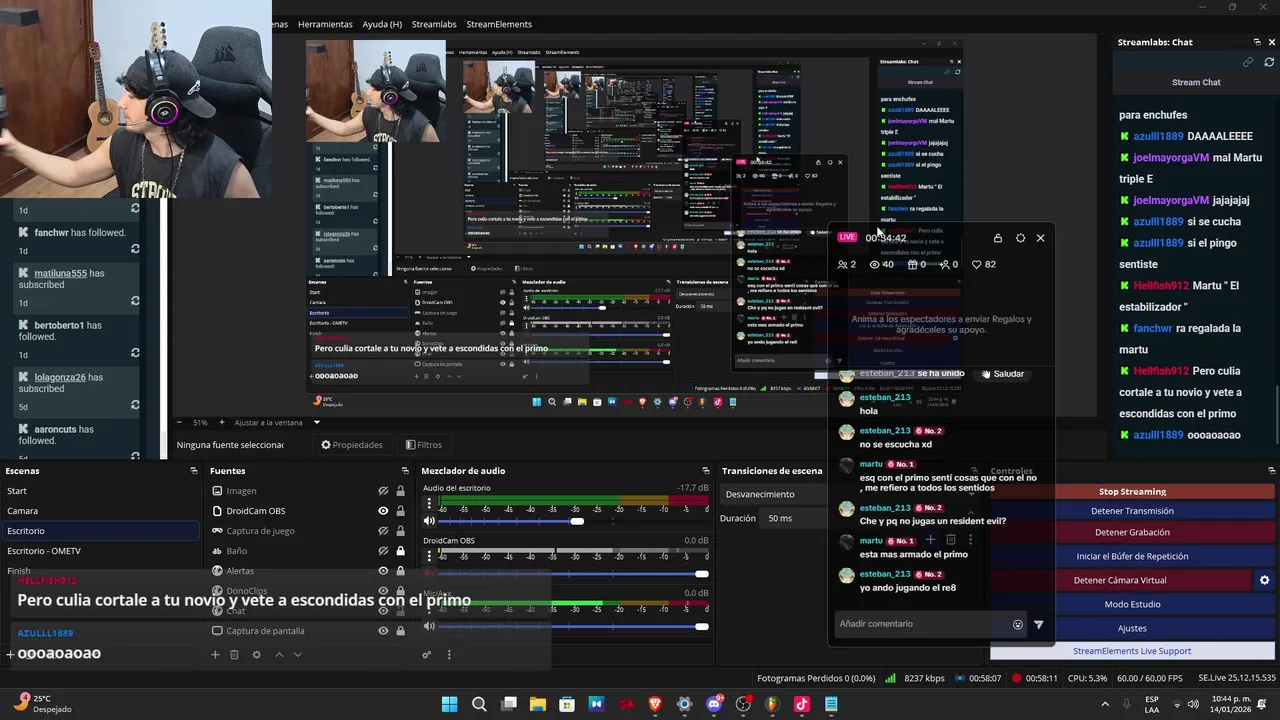Open preview zoom percentage dropdown
This screenshot has height=720, width=1280.
(x=198, y=422)
